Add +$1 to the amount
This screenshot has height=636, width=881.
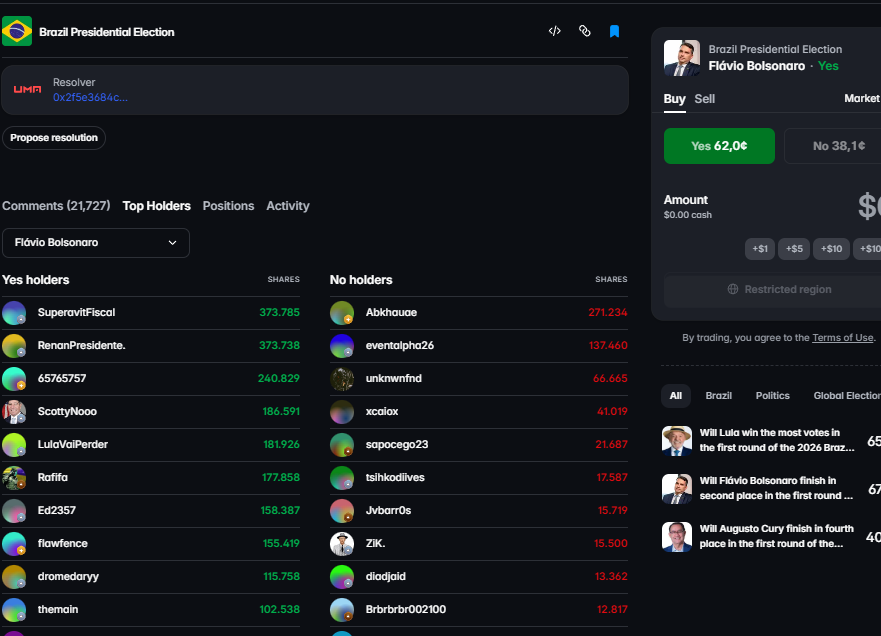(x=760, y=249)
